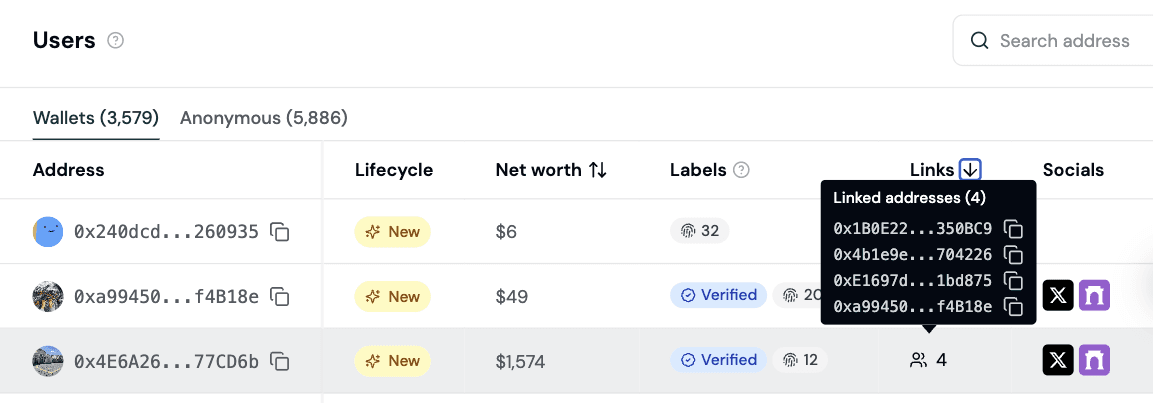Copy address 0x240dcd...260935
Screen dimensions: 1153x403
pyautogui.click(x=281, y=232)
